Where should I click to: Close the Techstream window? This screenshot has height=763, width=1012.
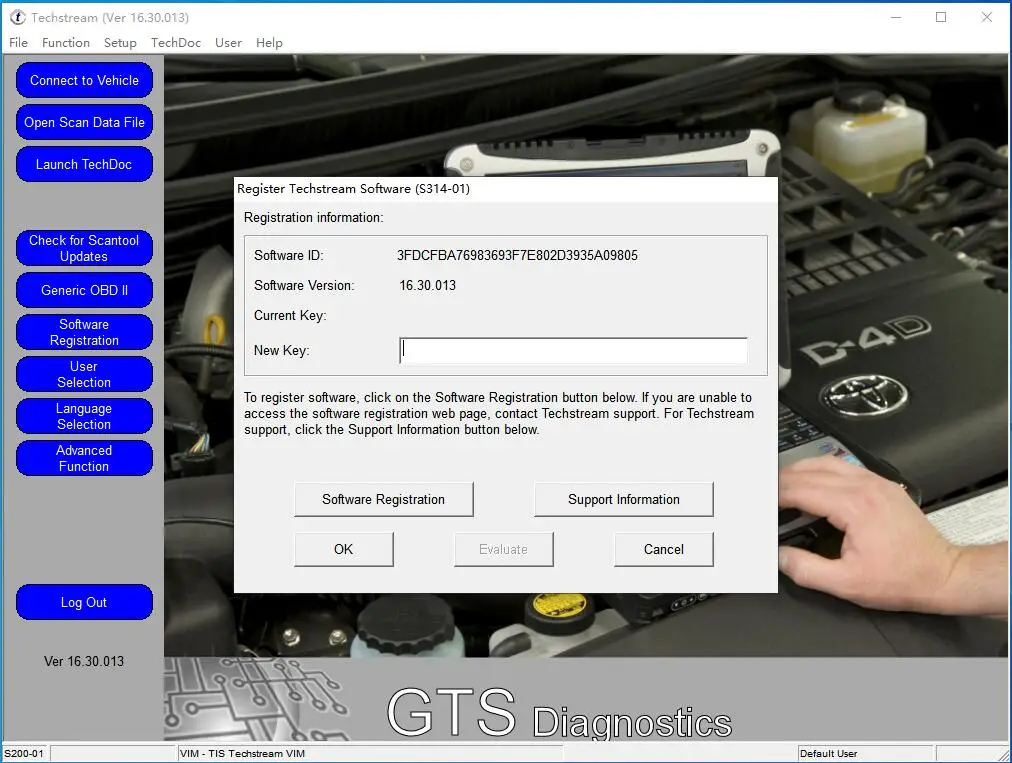point(987,17)
